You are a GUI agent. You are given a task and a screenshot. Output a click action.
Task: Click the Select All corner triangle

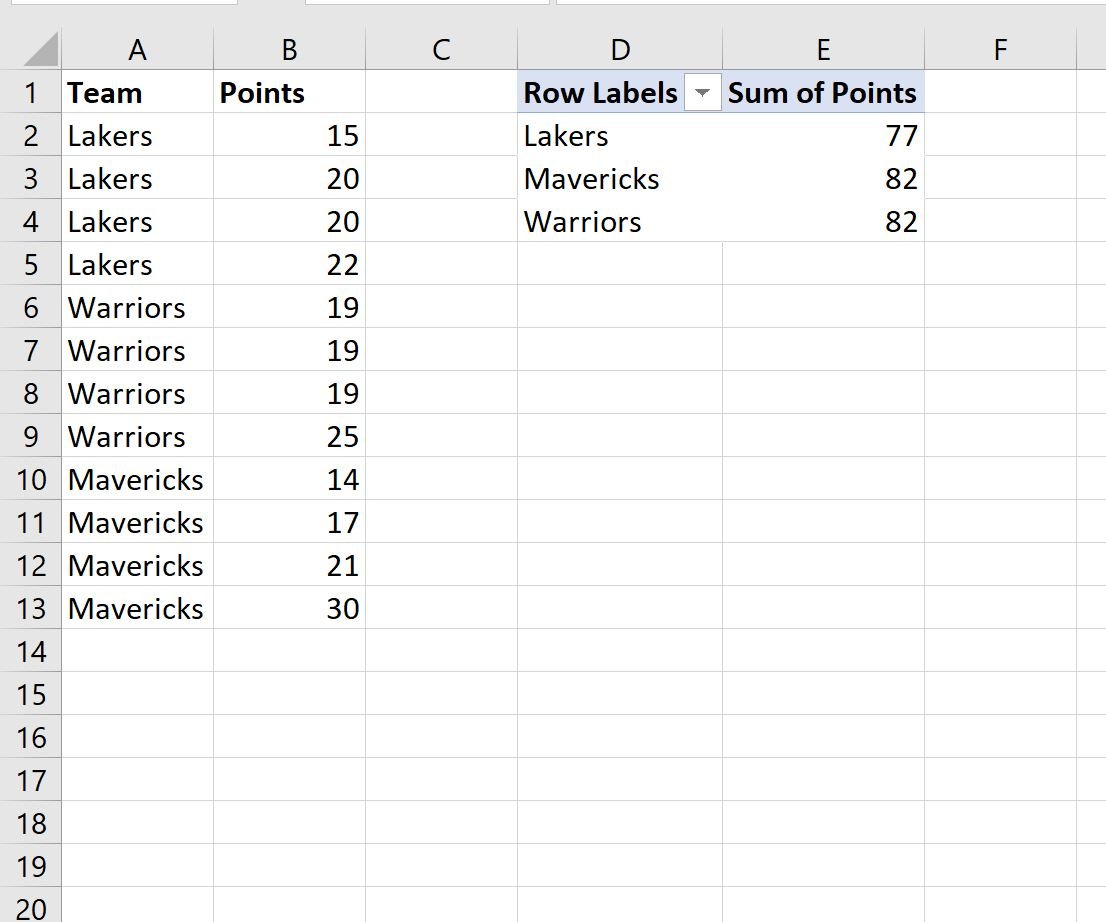pos(41,49)
